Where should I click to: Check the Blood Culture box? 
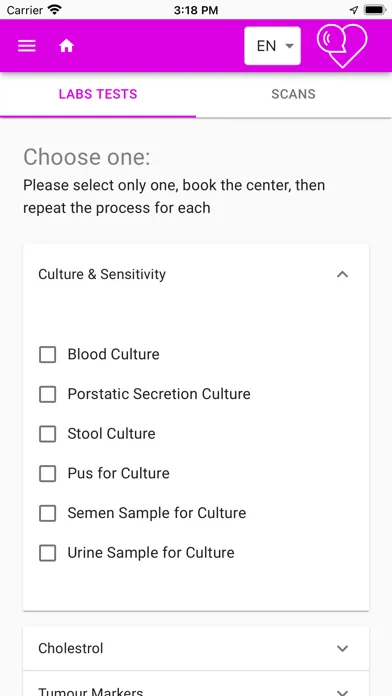48,355
